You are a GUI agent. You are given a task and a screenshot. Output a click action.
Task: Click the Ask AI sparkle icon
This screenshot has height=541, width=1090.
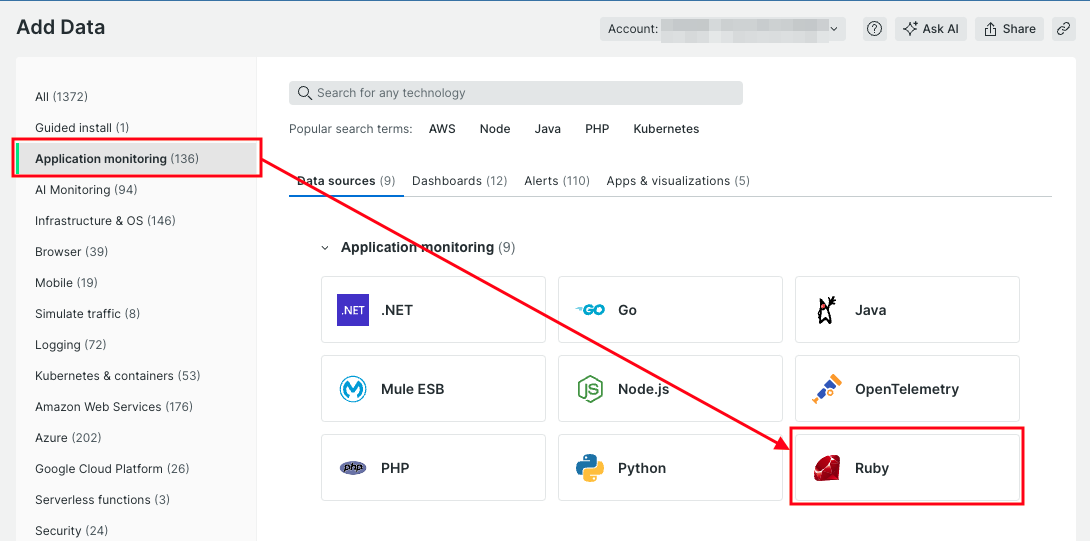click(x=910, y=29)
